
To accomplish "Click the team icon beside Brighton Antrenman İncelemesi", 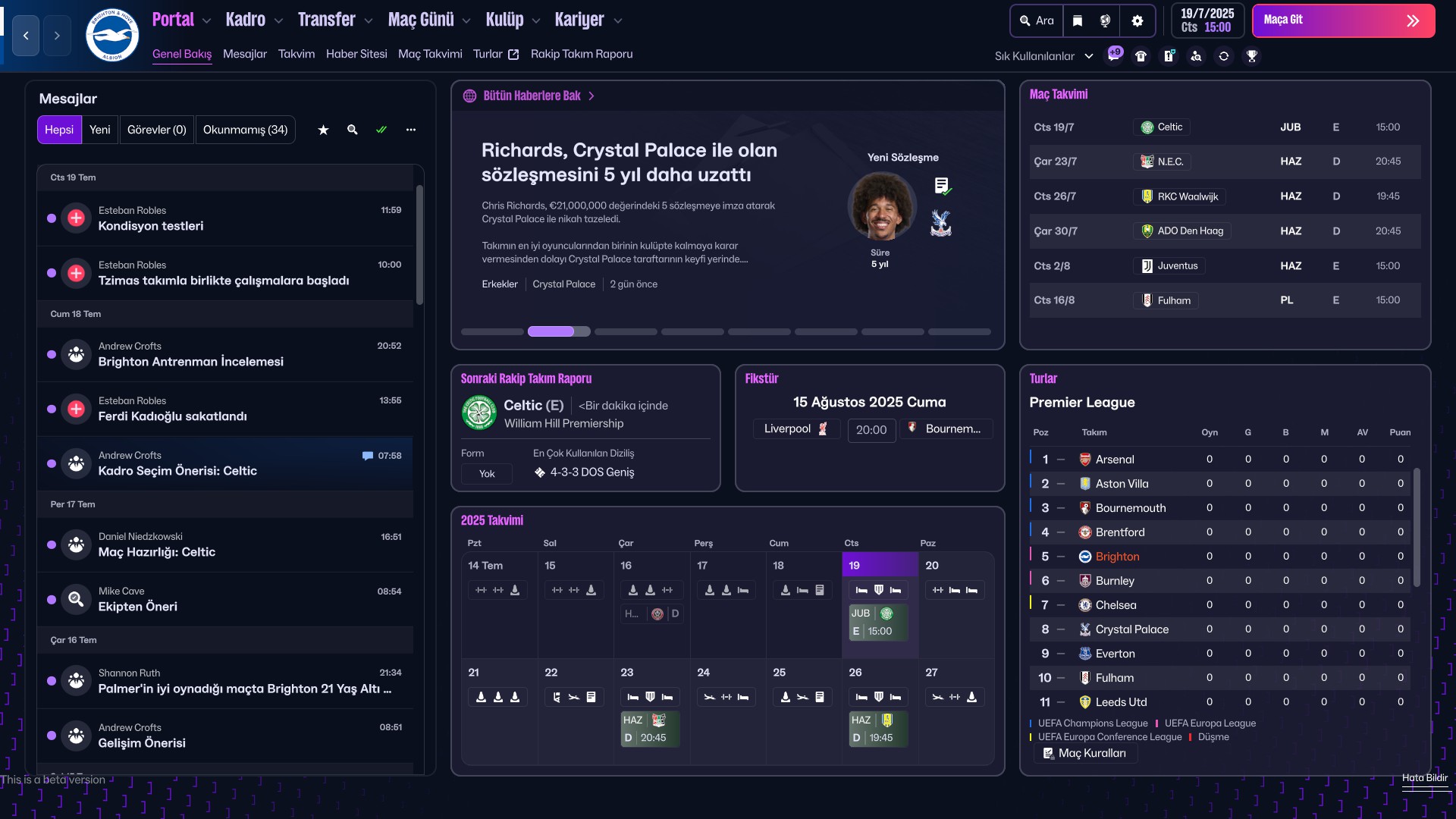I will pyautogui.click(x=76, y=354).
